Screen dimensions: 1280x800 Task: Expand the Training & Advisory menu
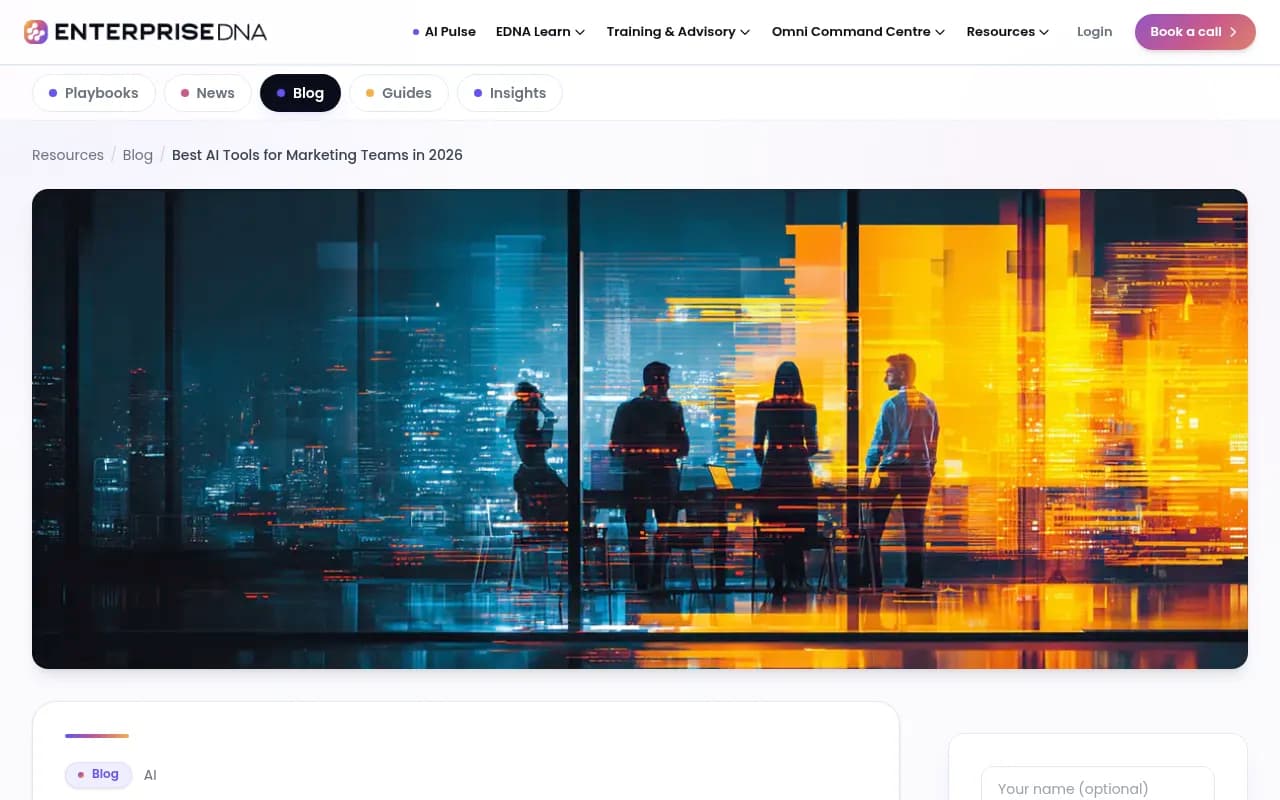click(x=678, y=32)
